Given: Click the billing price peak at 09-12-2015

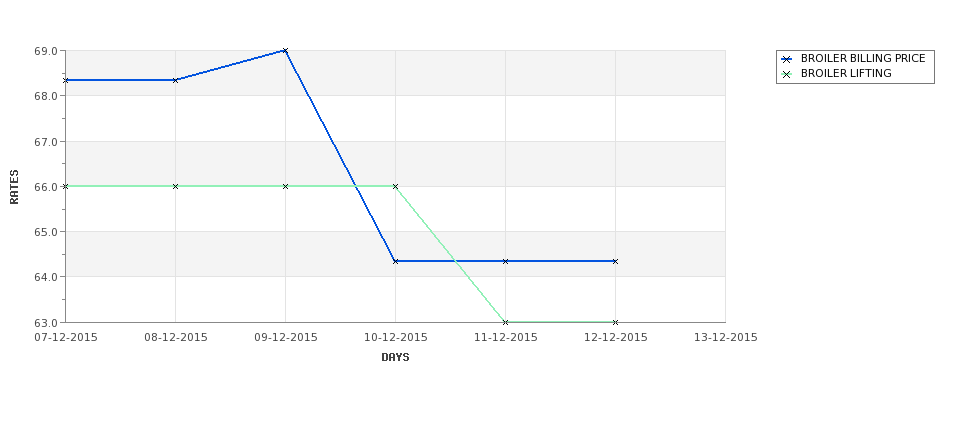Looking at the screenshot, I should (285, 50).
